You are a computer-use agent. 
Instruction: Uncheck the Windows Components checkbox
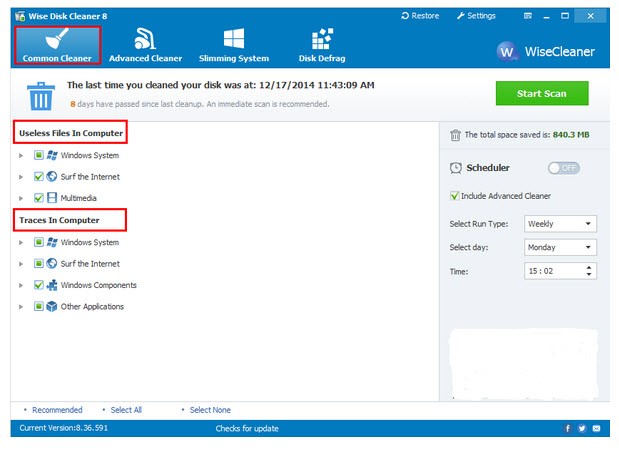(x=38, y=285)
